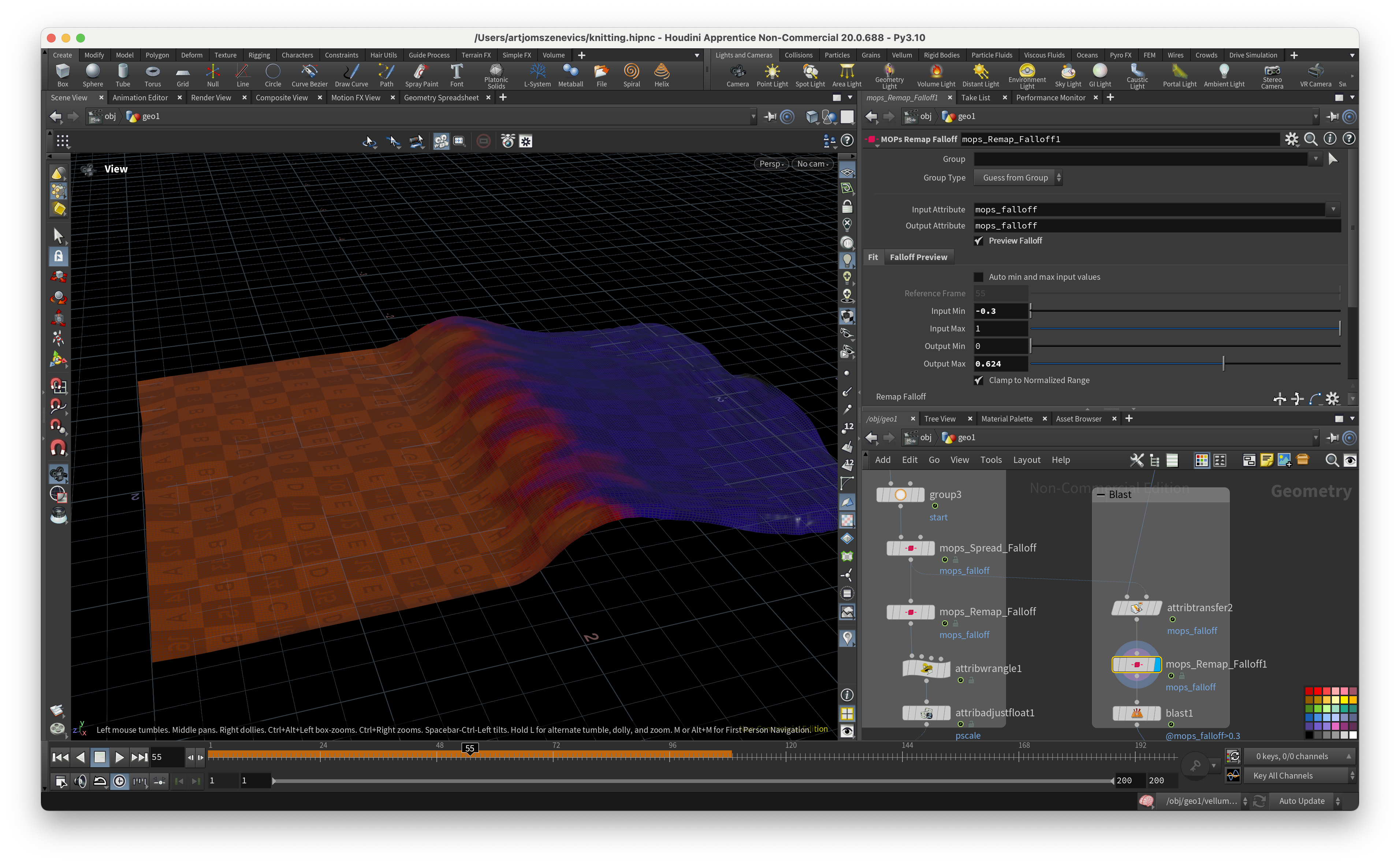Switch to the Geometry Spreadsheet tab
This screenshot has width=1400, height=865.
point(441,98)
